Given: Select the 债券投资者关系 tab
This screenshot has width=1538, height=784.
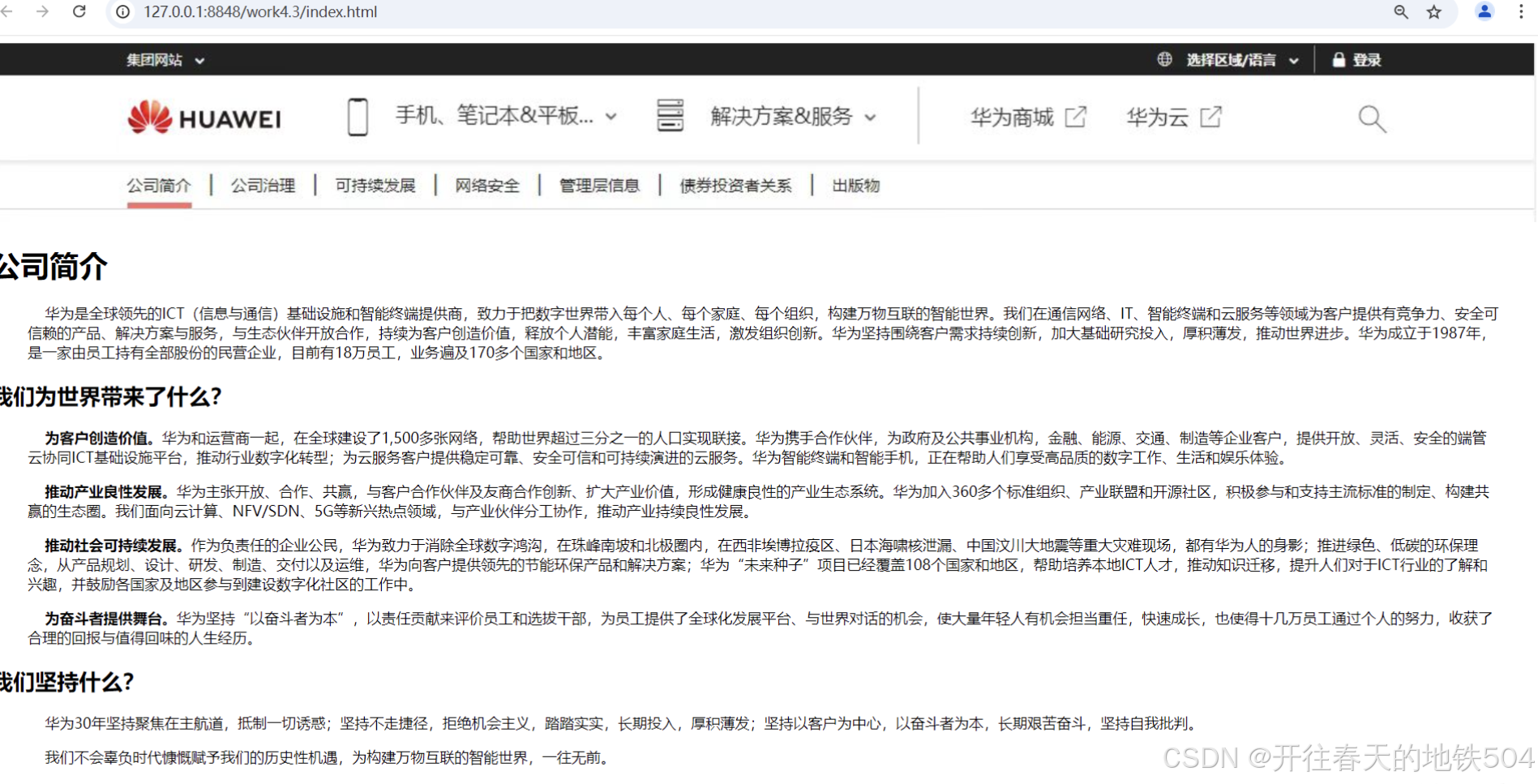Looking at the screenshot, I should pos(735,186).
